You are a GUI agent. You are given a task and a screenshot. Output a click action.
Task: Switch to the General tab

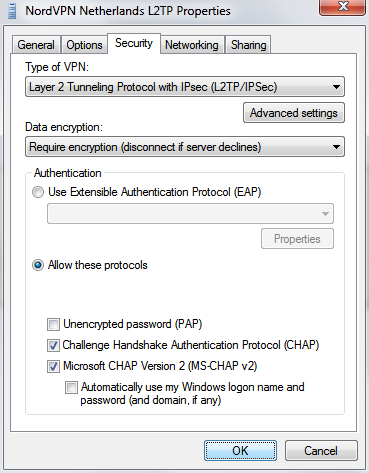[36, 45]
